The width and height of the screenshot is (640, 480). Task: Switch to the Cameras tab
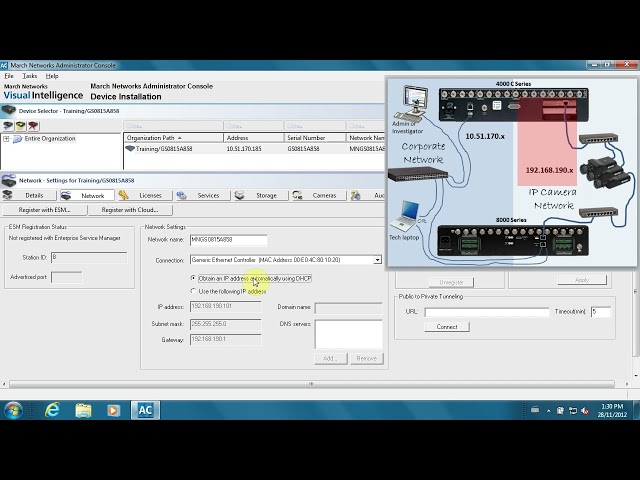point(319,196)
